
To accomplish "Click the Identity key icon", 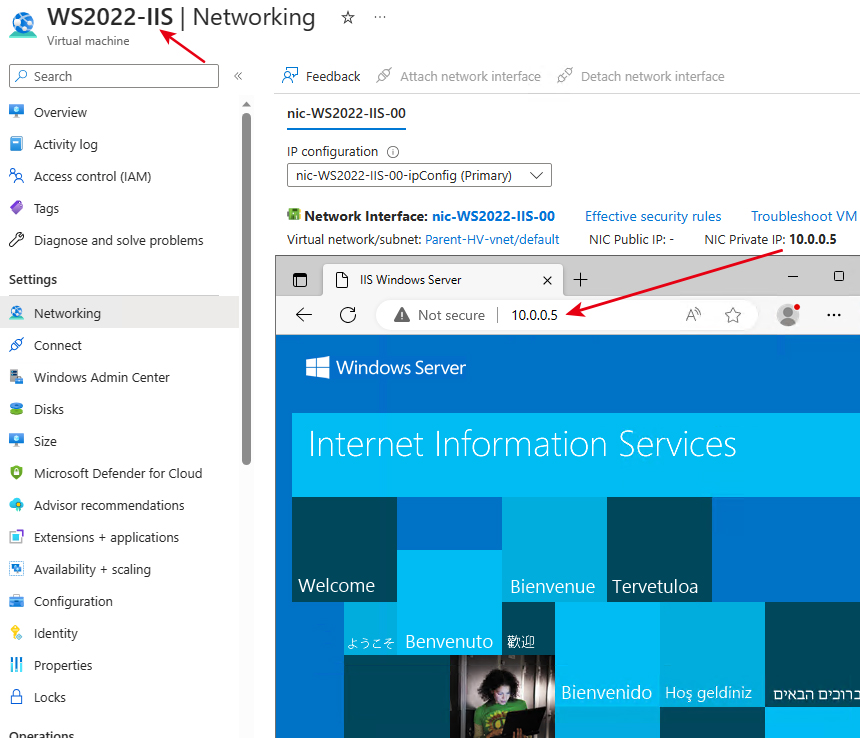I will click(16, 633).
